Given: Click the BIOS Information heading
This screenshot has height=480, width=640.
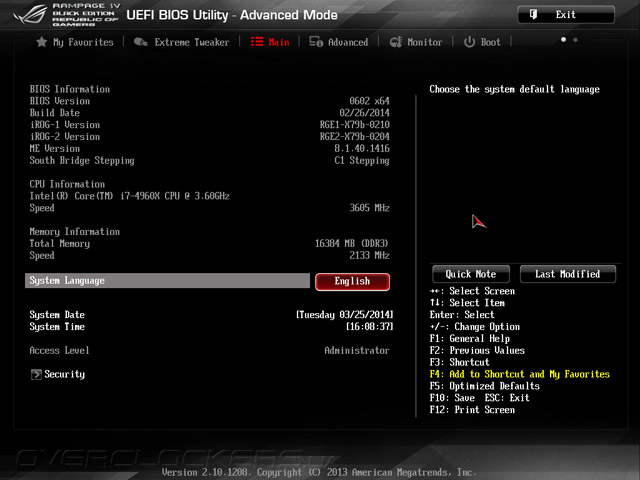Looking at the screenshot, I should (x=69, y=89).
